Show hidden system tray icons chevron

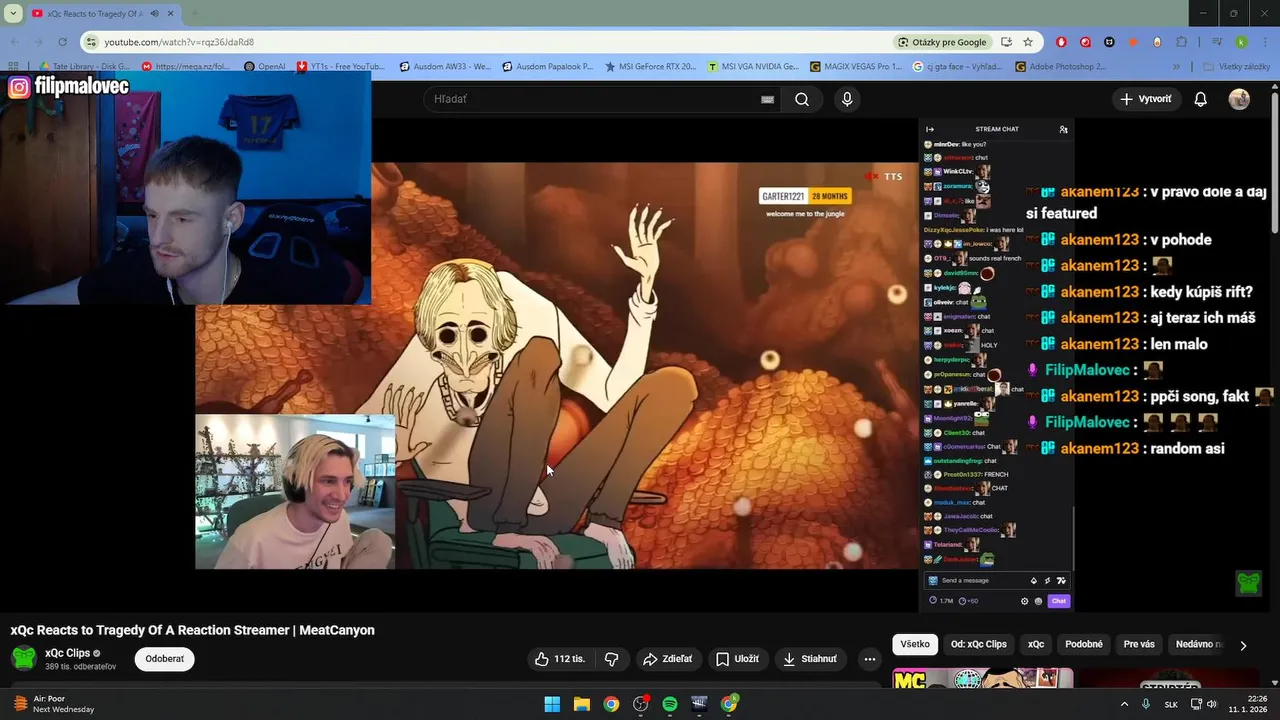pos(1124,704)
